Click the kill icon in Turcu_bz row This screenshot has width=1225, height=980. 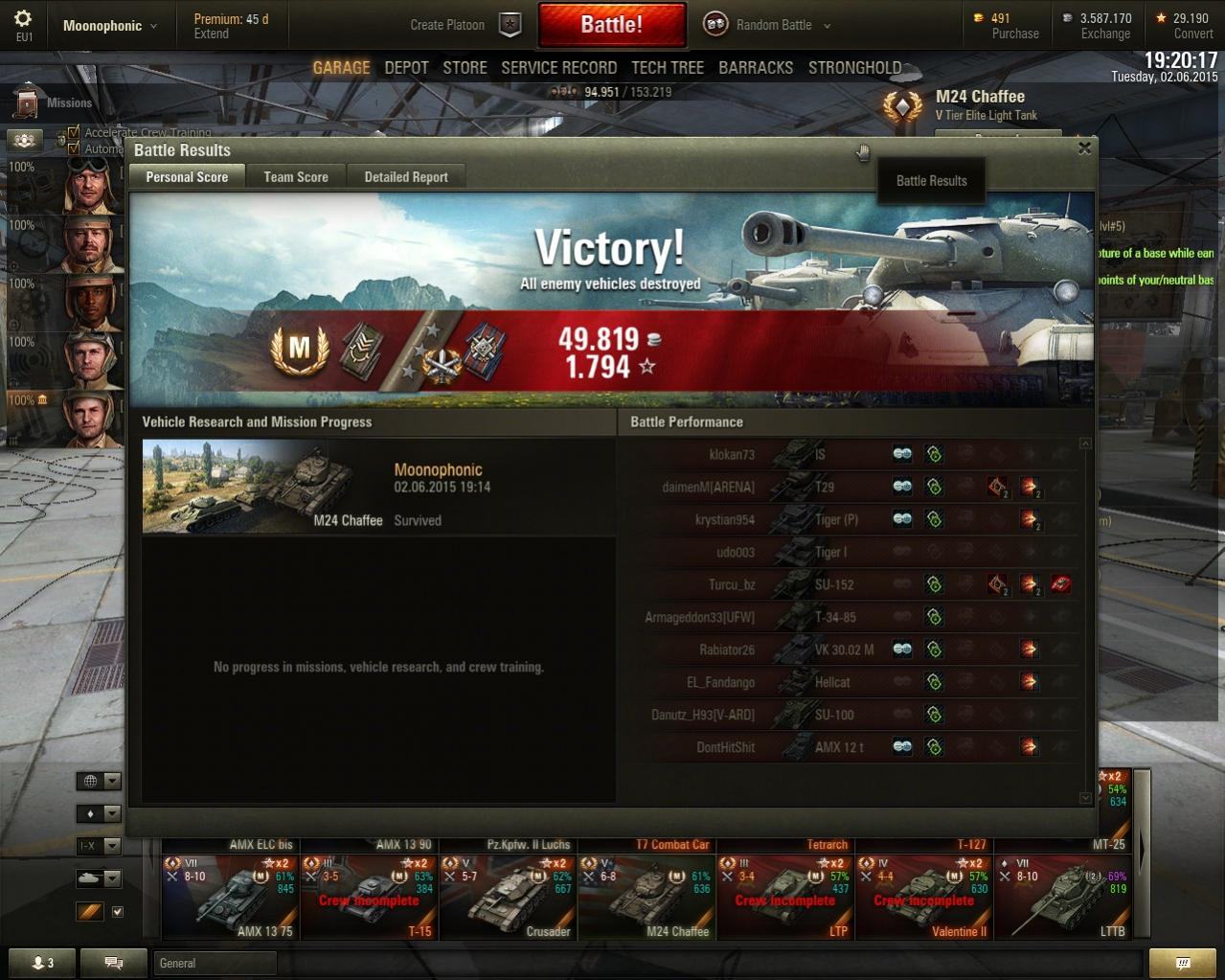[1061, 584]
